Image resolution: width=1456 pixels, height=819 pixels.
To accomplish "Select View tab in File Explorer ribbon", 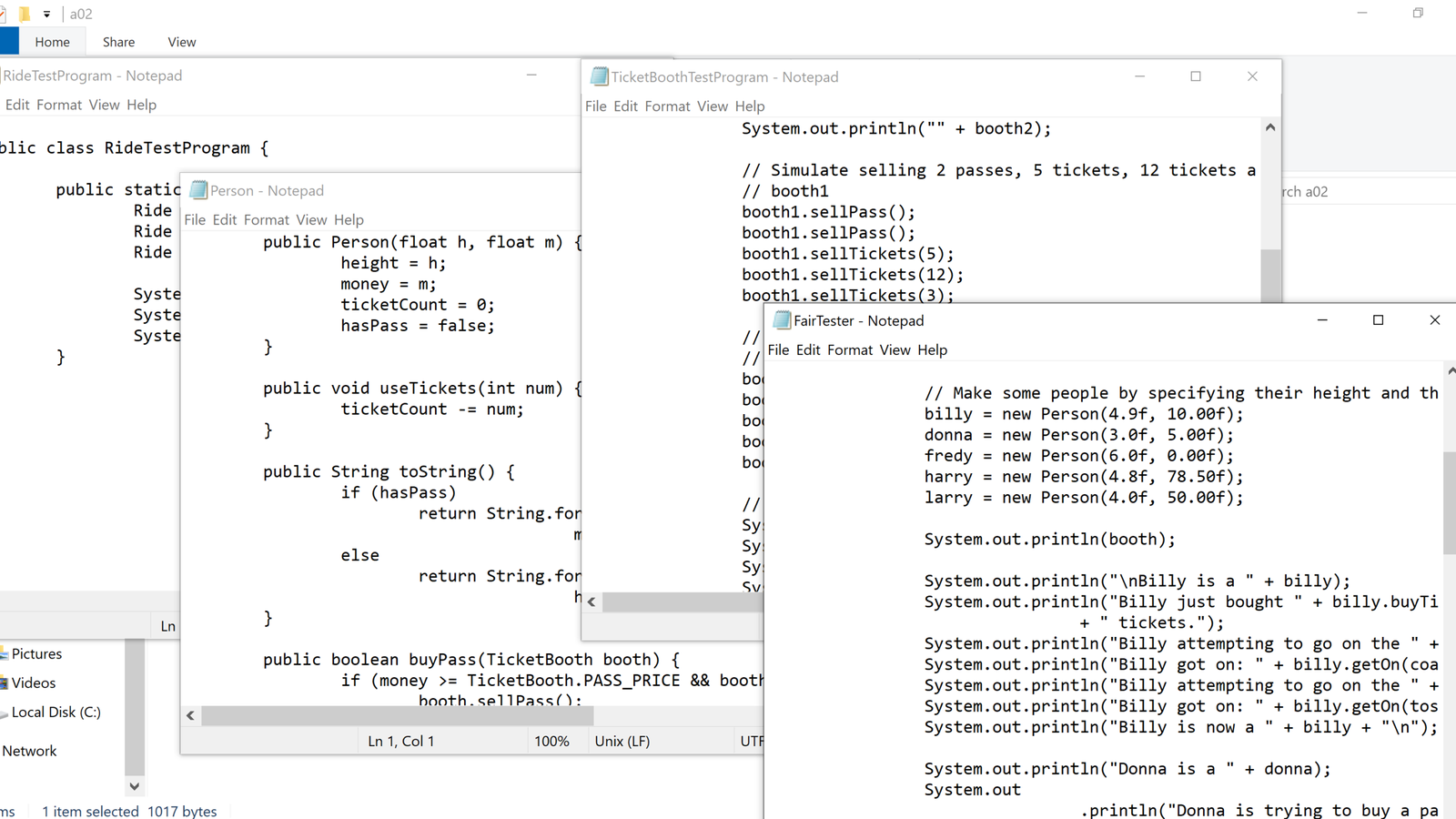I will click(182, 42).
